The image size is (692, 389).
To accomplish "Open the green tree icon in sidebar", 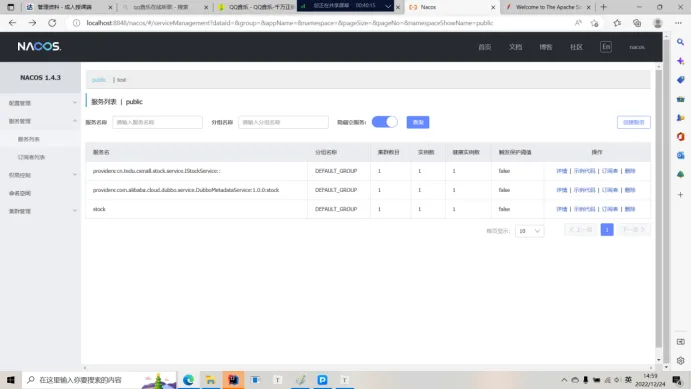I will pos(681,174).
